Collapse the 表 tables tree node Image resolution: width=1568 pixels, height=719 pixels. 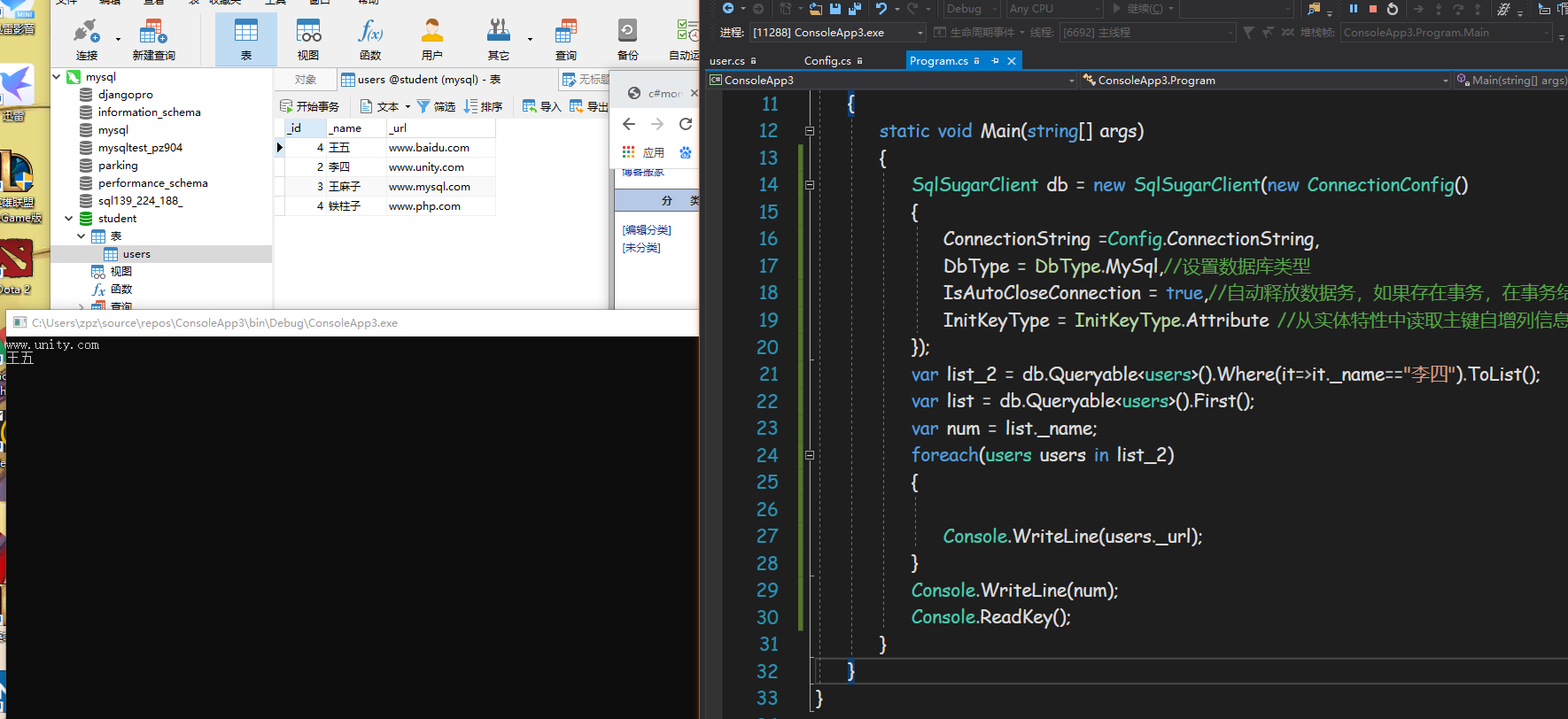[81, 236]
